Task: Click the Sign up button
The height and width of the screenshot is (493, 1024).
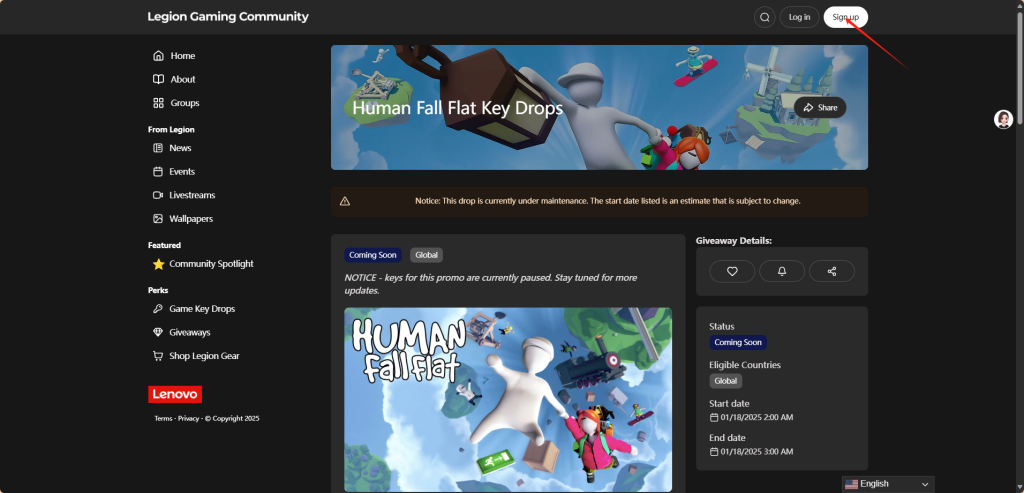Action: (845, 17)
